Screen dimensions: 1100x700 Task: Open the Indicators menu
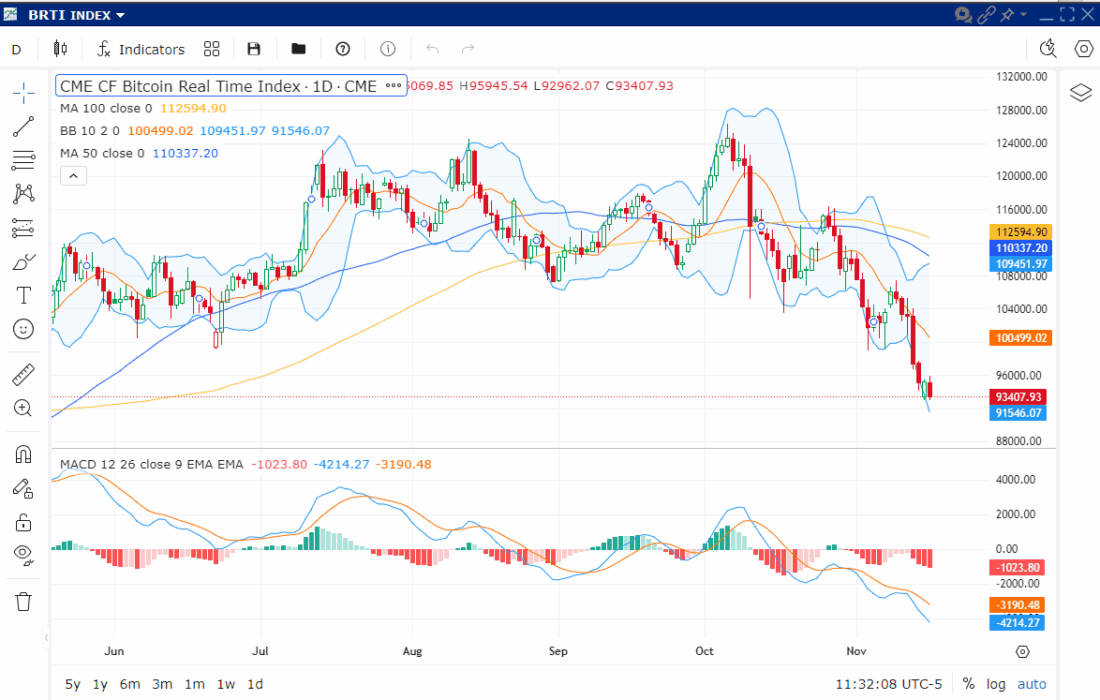(140, 48)
